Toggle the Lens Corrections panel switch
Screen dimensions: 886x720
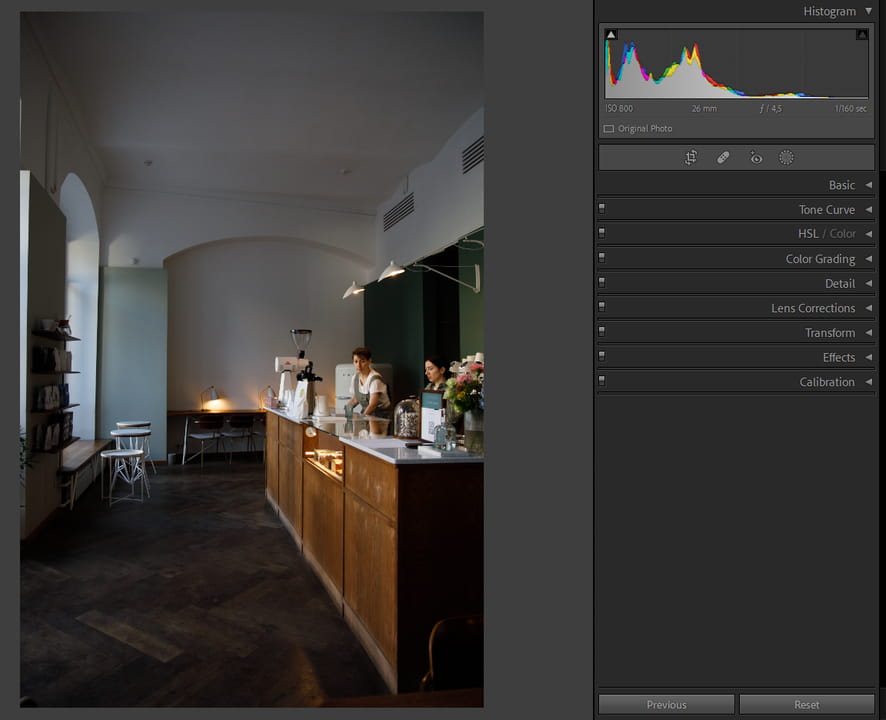point(602,307)
